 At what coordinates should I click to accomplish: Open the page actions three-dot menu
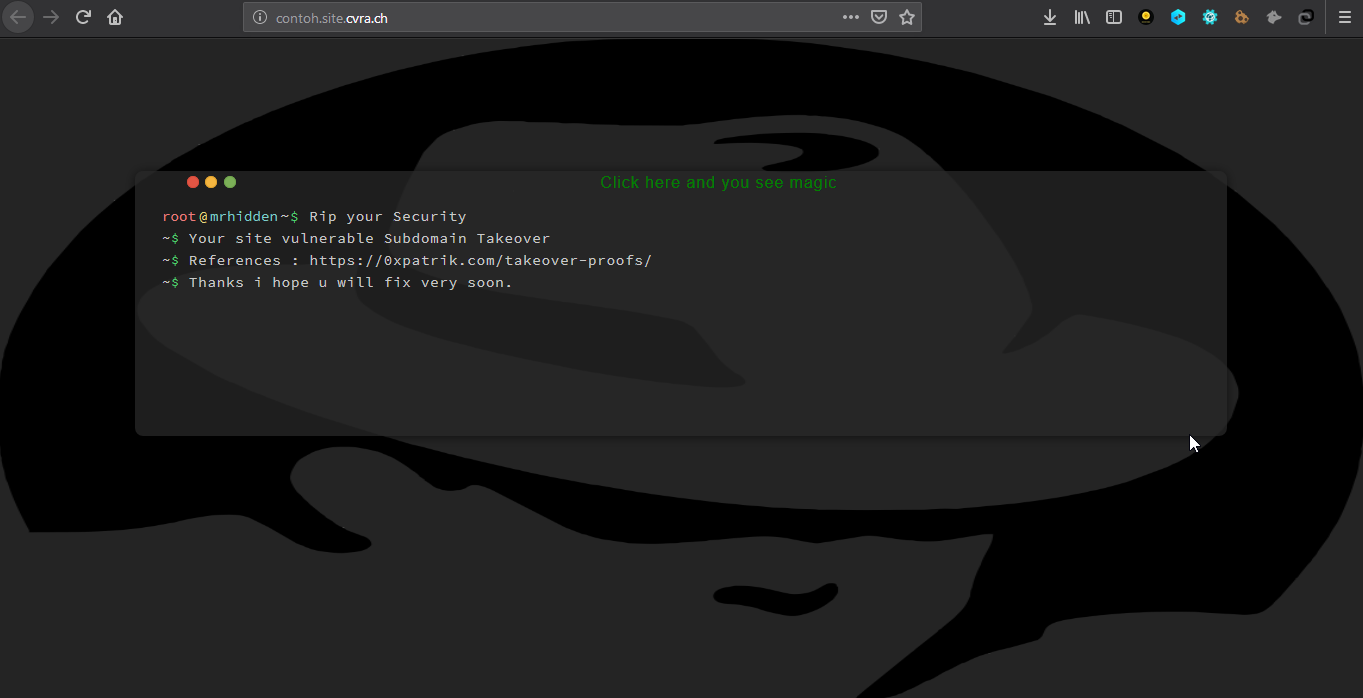tap(850, 17)
